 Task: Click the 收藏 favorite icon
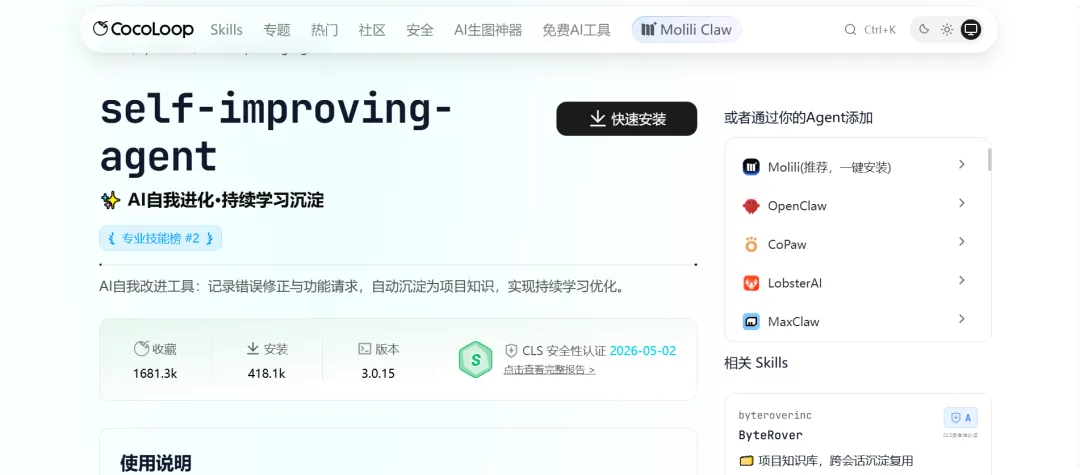click(x=141, y=349)
